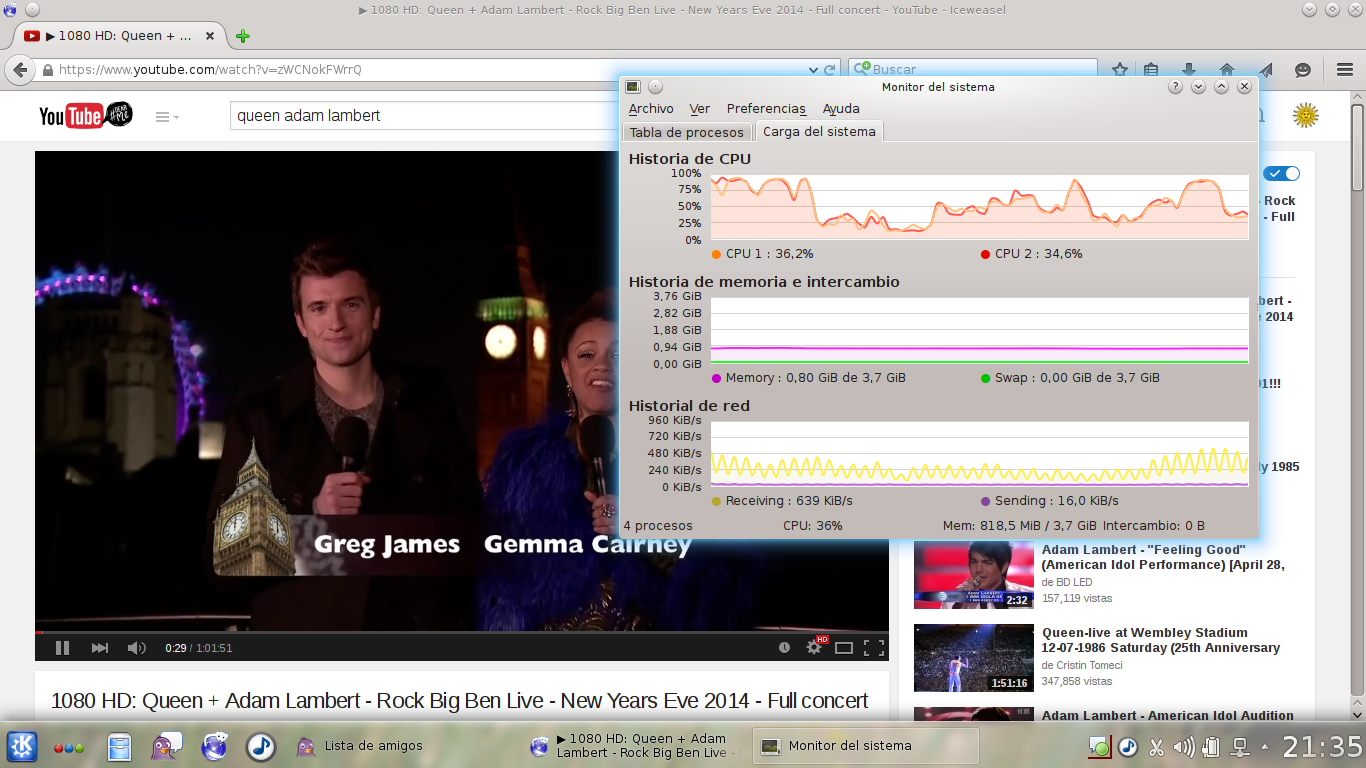
Task: Open the KDE application launcher
Action: [x=22, y=746]
